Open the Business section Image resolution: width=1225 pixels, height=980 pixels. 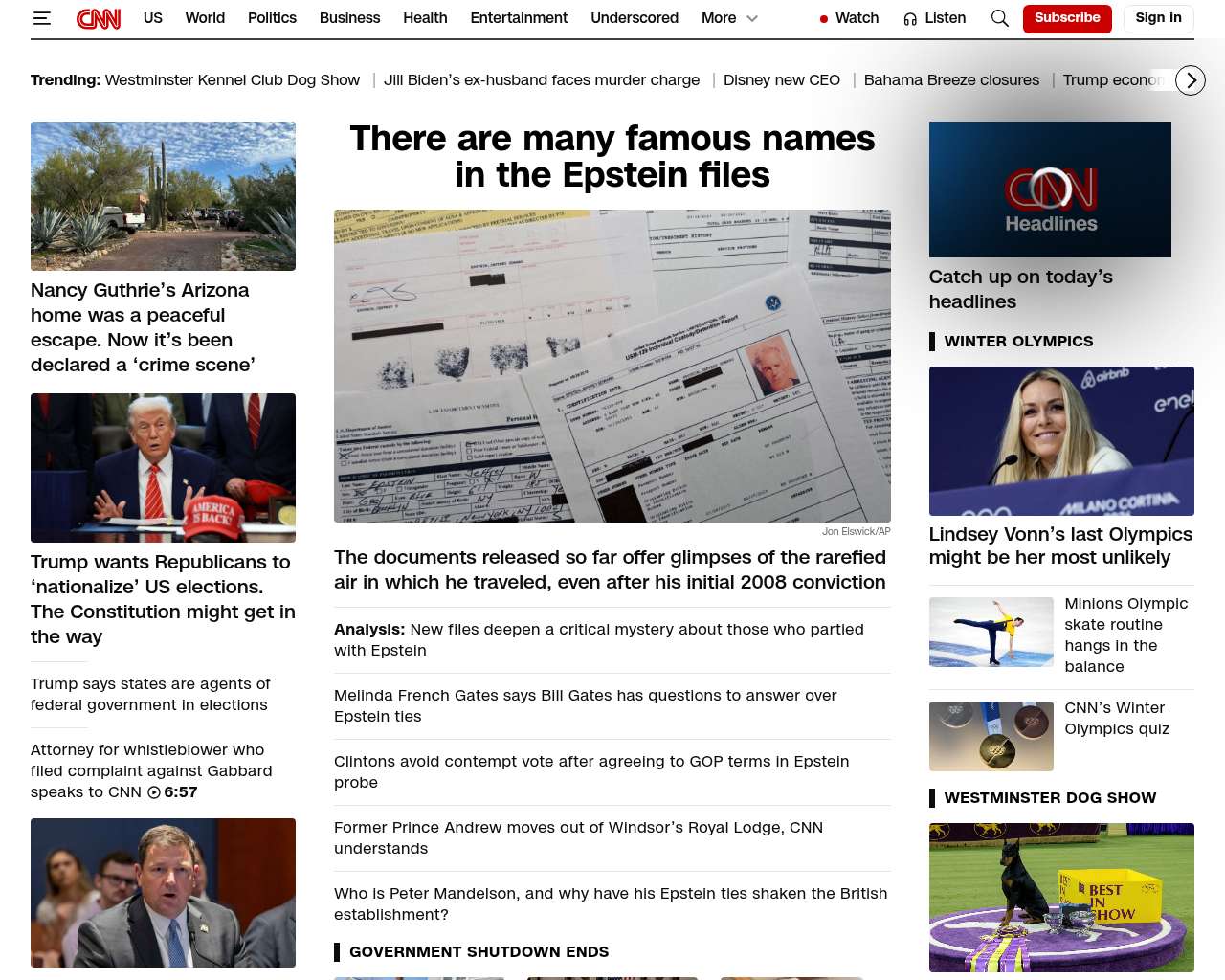pyautogui.click(x=349, y=18)
